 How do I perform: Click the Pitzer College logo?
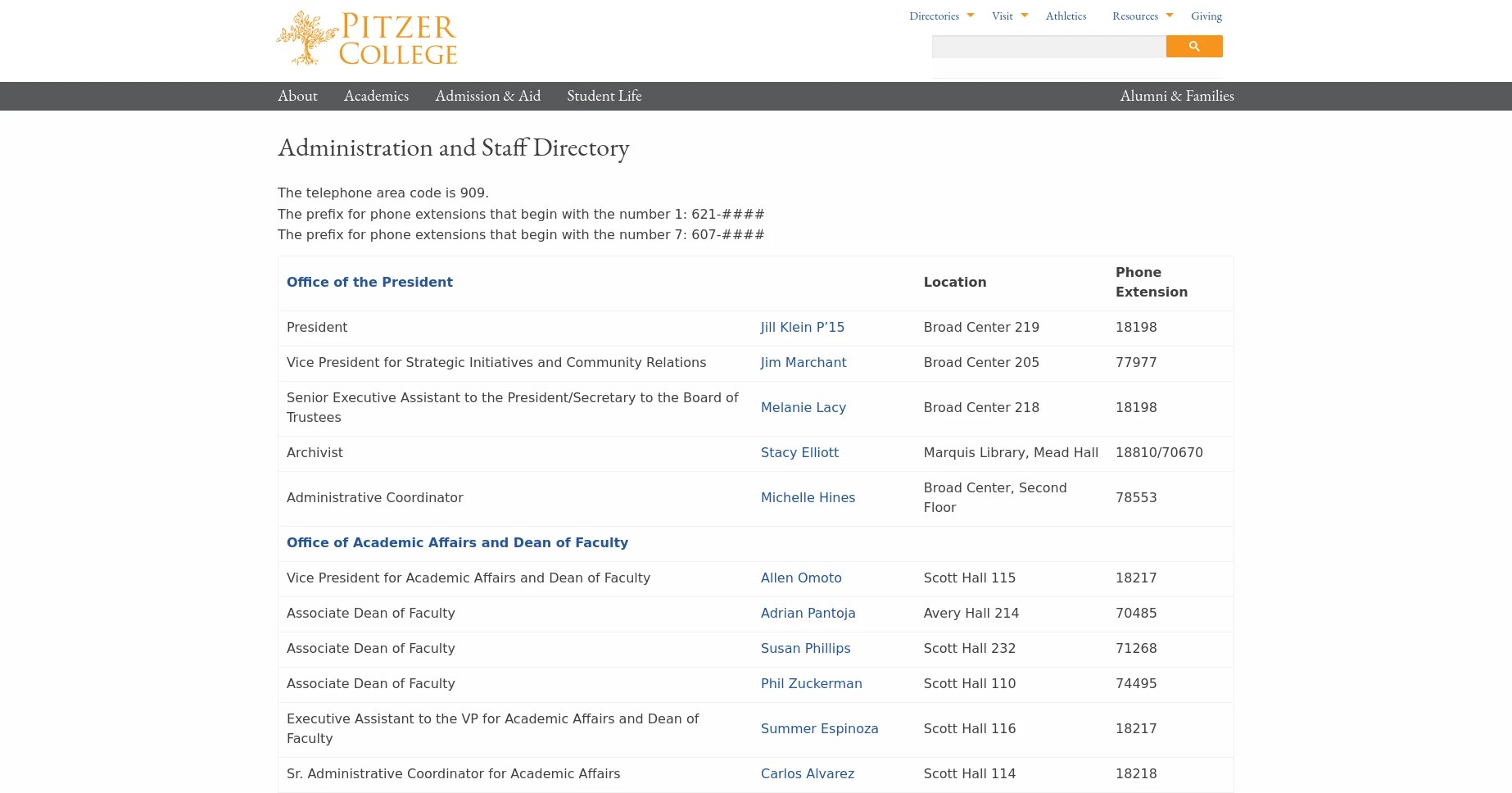click(x=366, y=38)
